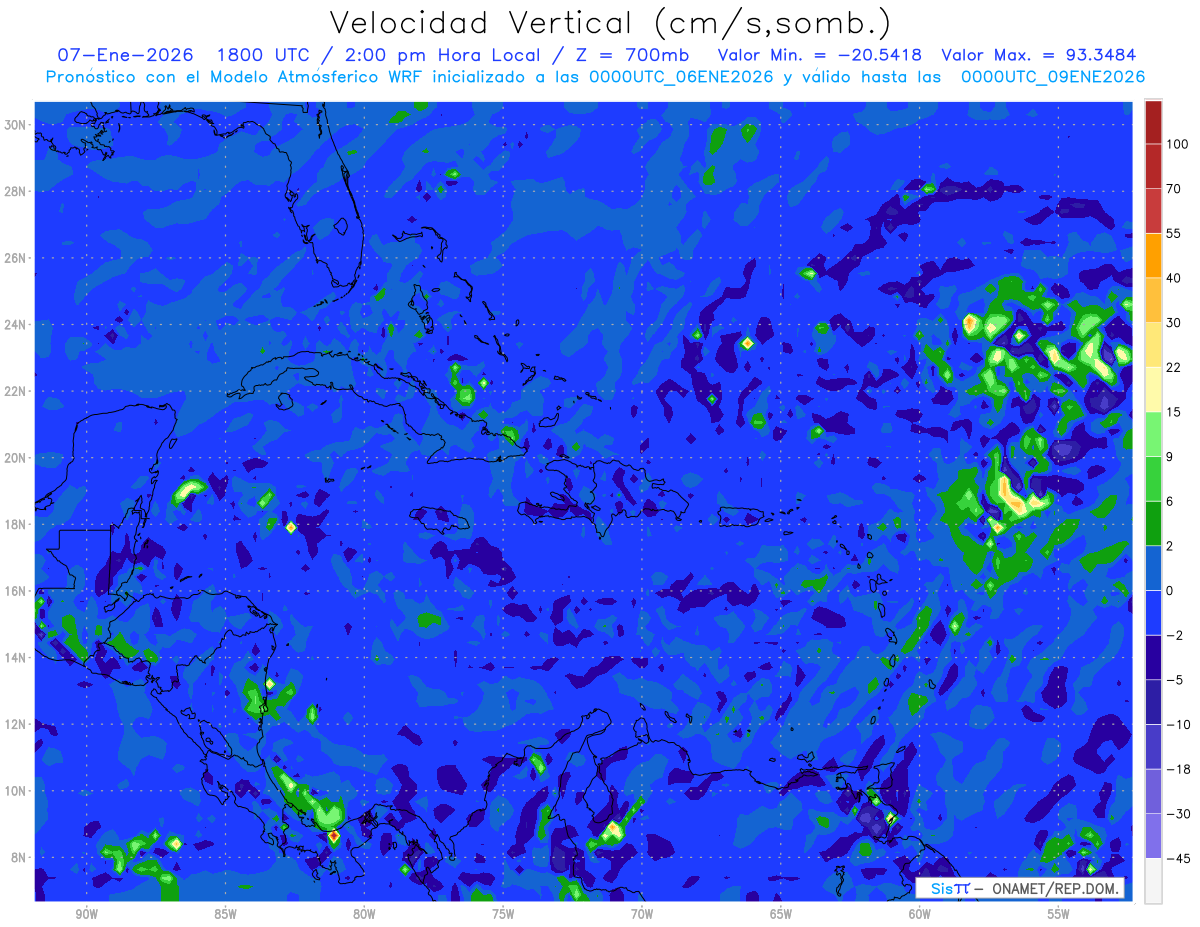
Task: Click the colorbar value label -18
Action: 1177,769
